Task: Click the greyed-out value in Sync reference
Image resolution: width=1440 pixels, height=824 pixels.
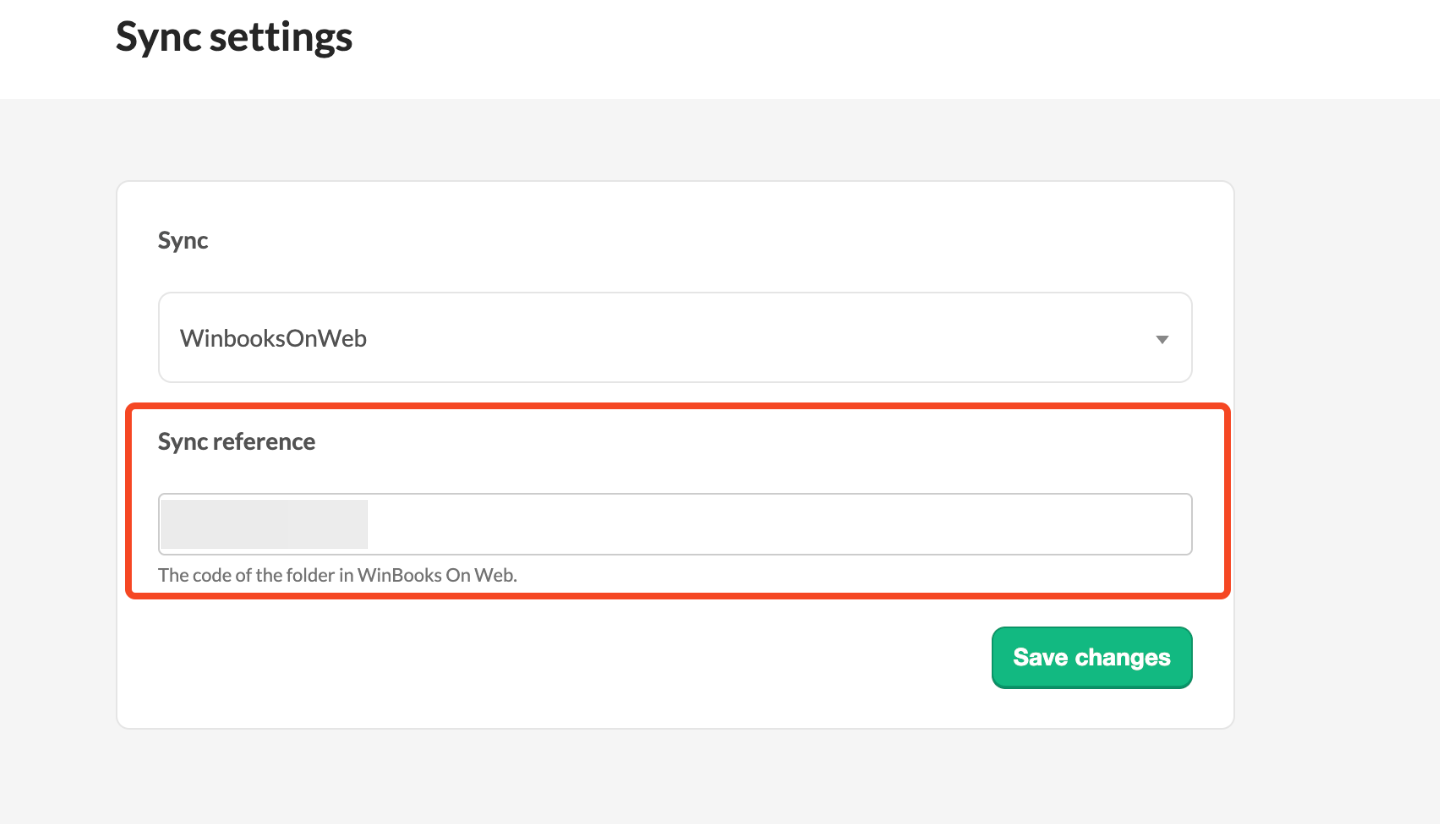Action: (264, 524)
